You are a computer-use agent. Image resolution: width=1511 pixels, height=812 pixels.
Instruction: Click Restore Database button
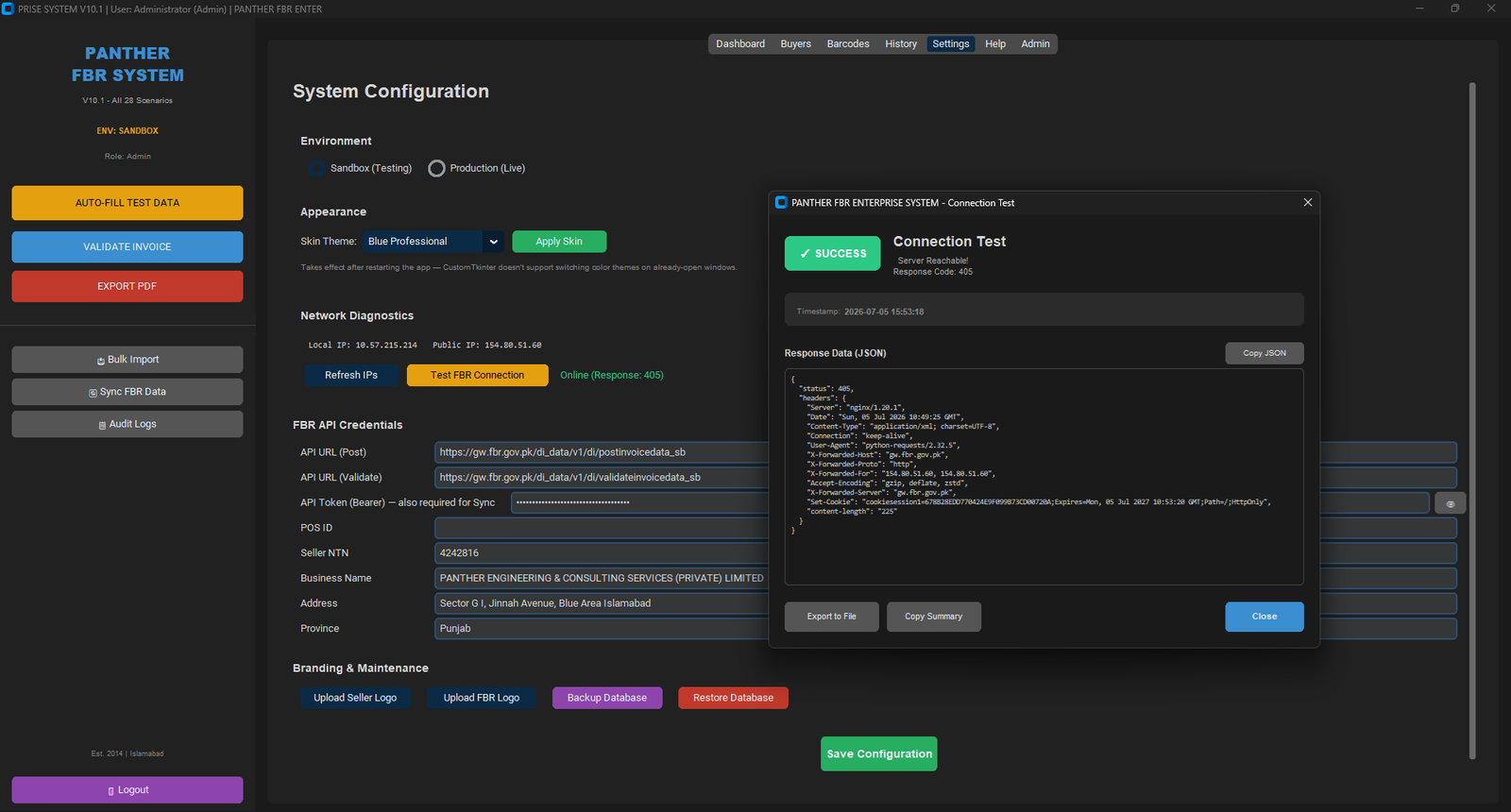tap(733, 698)
